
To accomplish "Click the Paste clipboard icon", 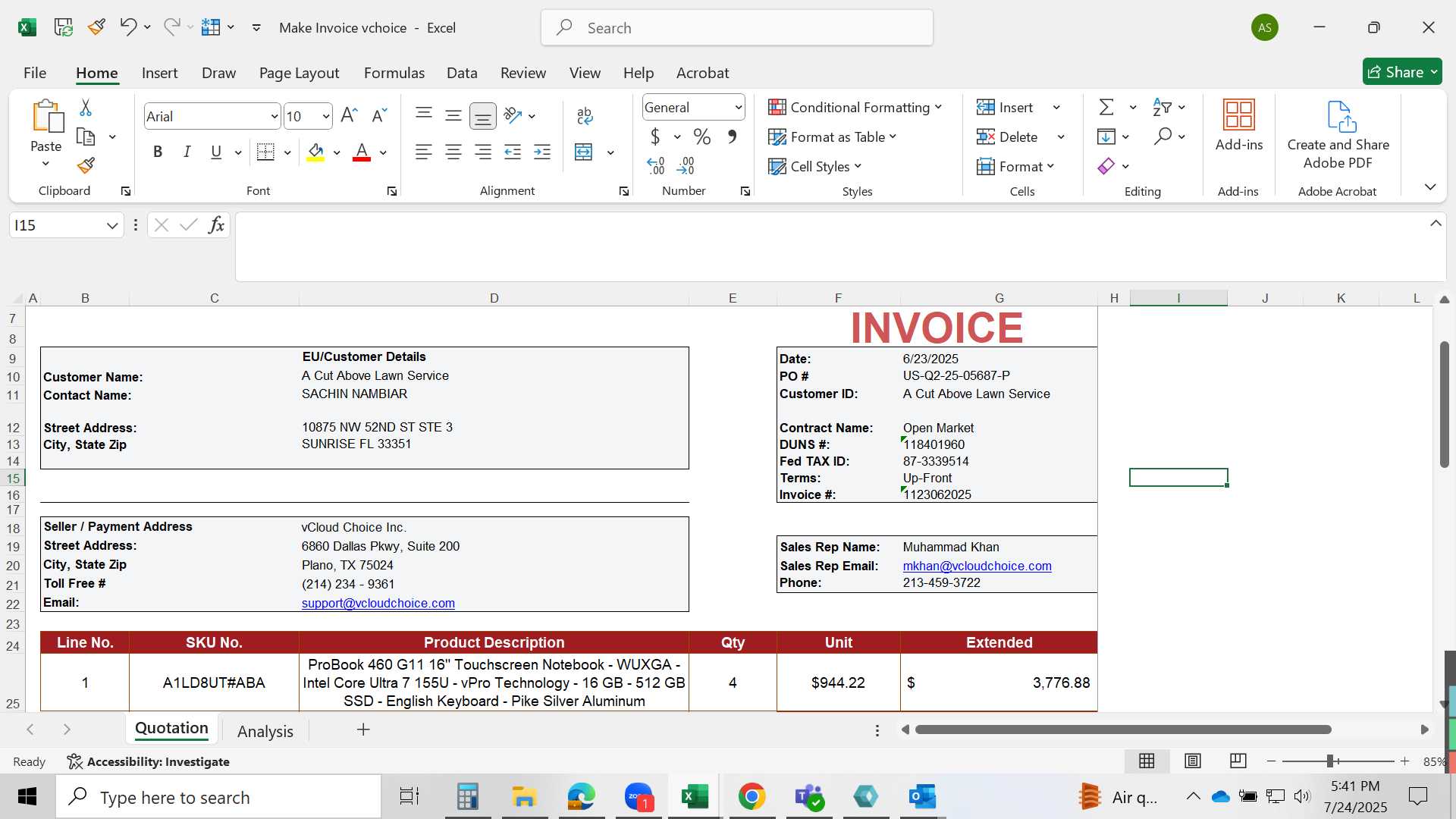I will [x=46, y=117].
